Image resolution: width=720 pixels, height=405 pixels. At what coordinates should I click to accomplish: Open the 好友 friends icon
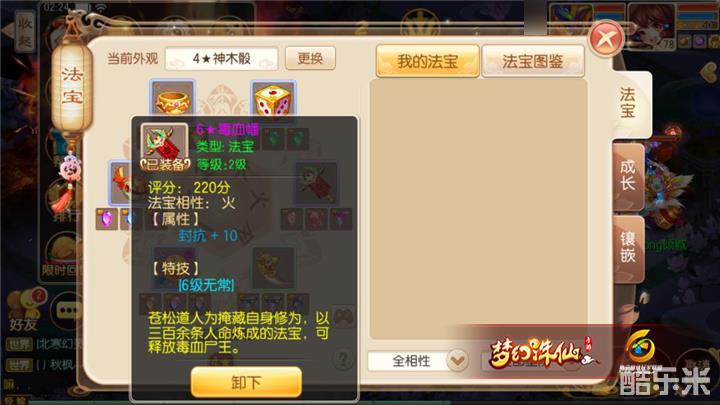click(x=25, y=311)
